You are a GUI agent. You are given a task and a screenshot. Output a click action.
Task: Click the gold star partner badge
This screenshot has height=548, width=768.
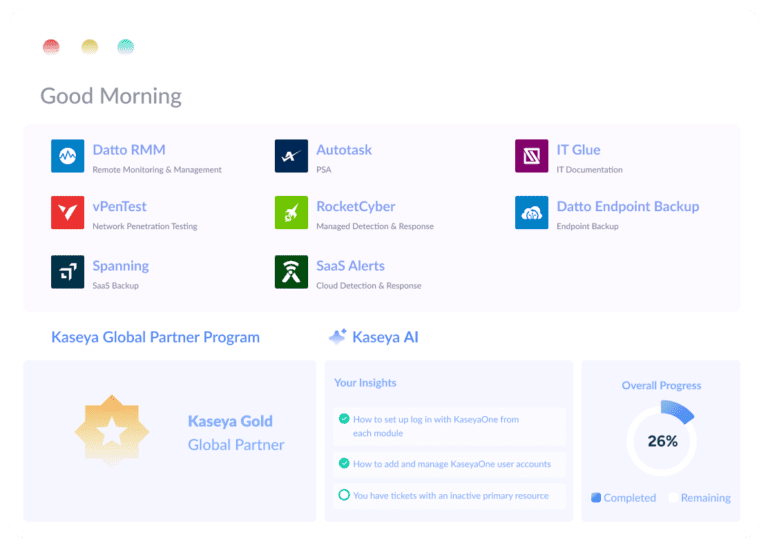[112, 434]
